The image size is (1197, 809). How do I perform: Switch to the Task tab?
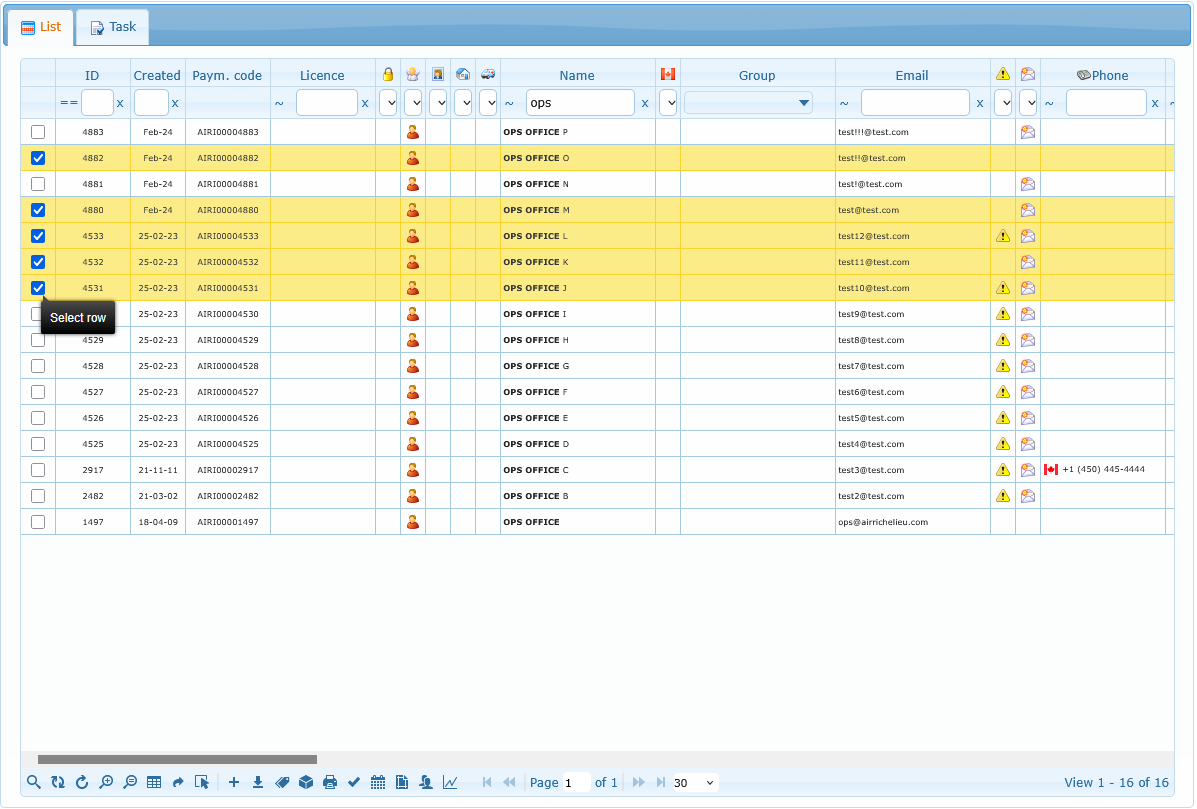click(x=113, y=27)
